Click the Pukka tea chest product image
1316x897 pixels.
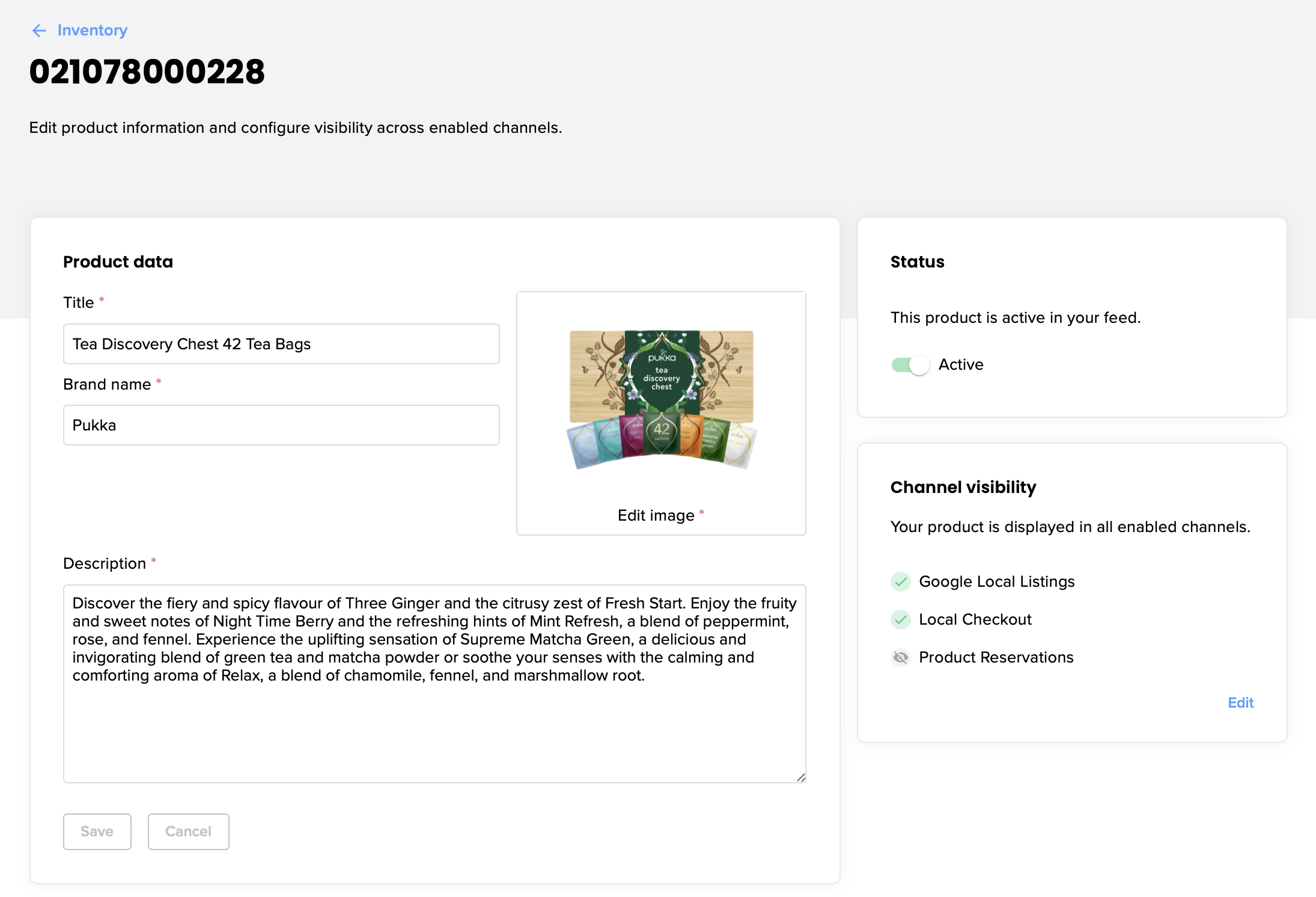pos(661,400)
